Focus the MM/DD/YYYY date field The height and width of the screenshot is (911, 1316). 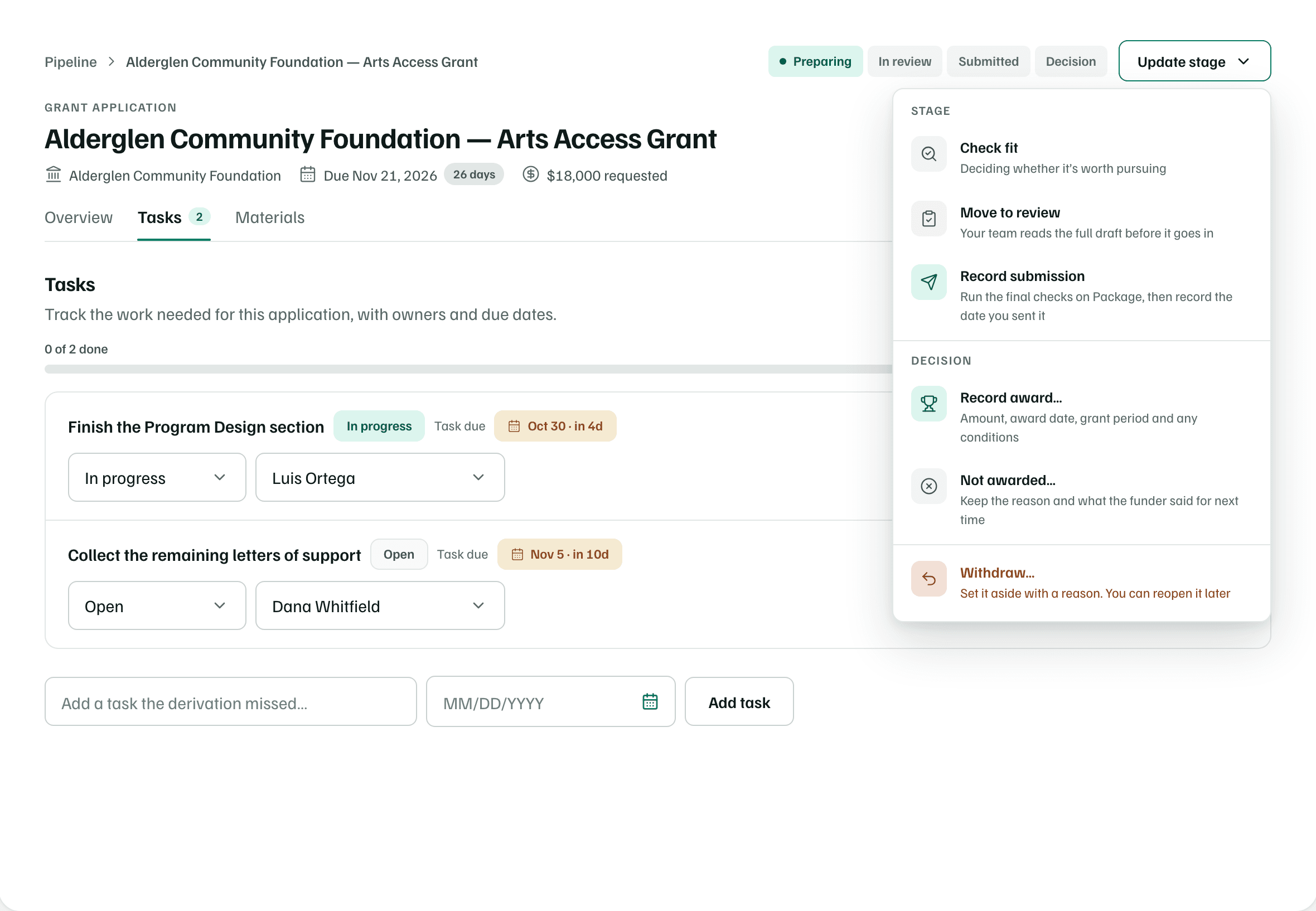550,701
